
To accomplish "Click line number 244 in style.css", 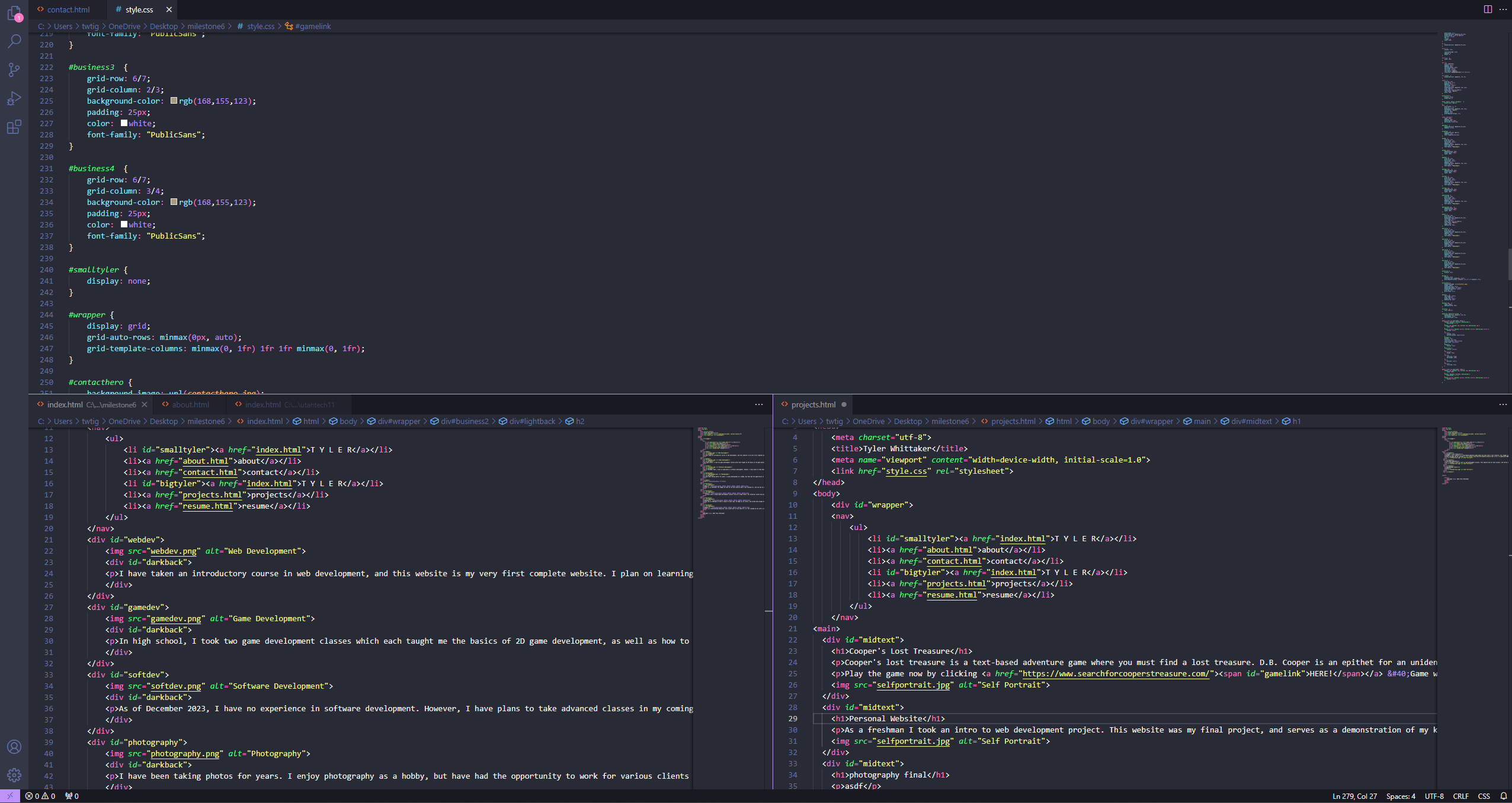I will tap(46, 314).
